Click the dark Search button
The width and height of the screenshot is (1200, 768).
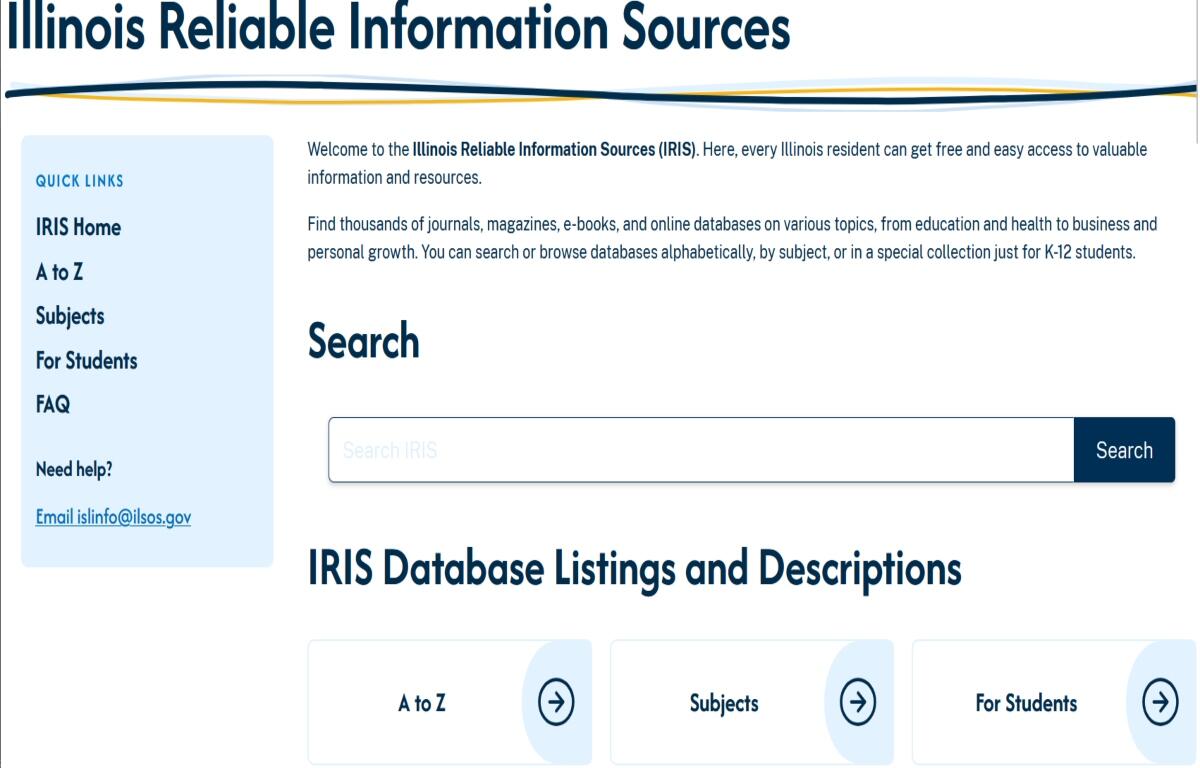pos(1124,450)
